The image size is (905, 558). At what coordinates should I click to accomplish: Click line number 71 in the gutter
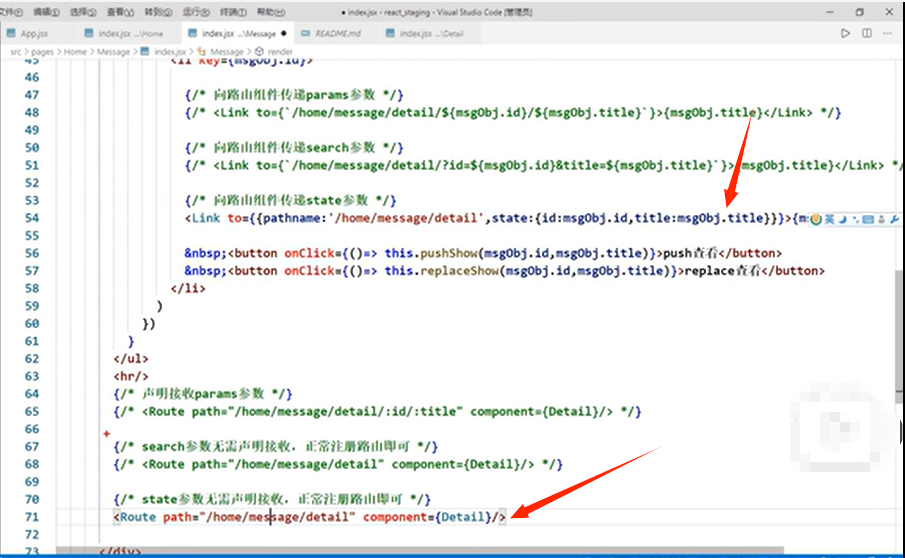32,517
